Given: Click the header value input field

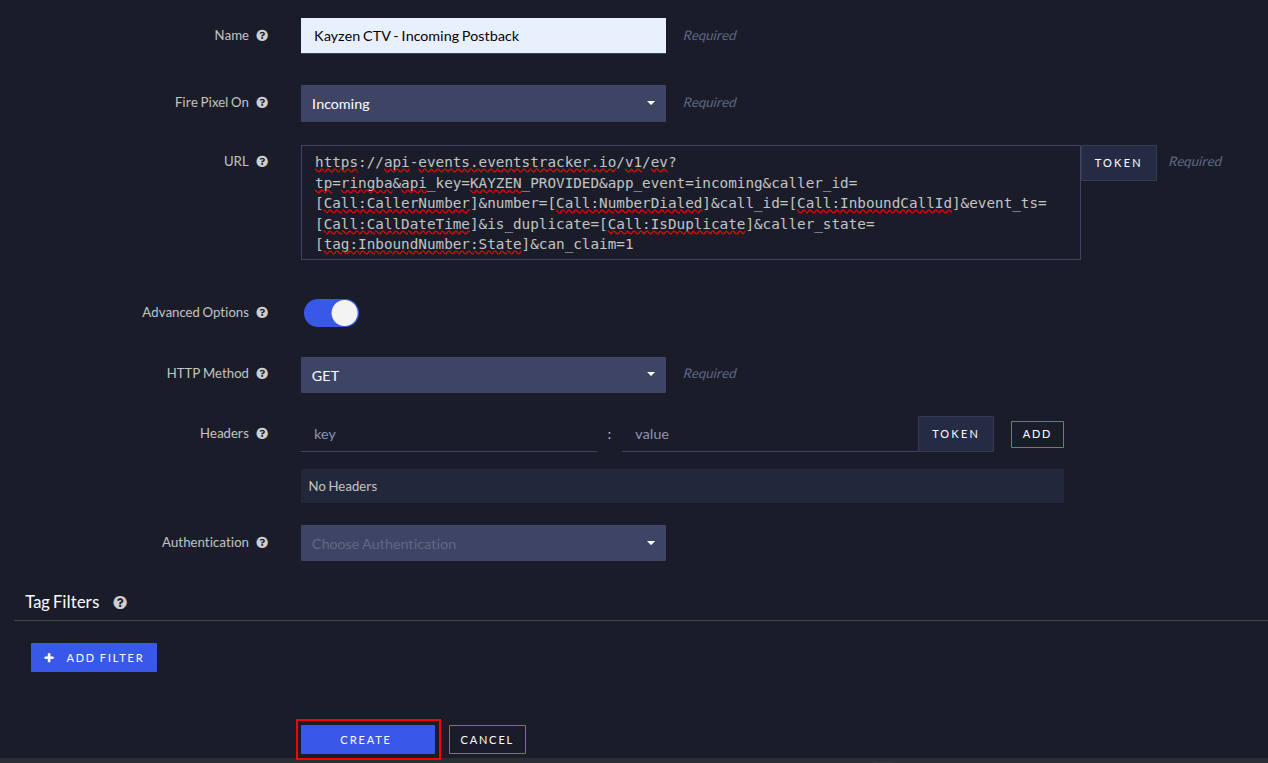Looking at the screenshot, I should [770, 434].
